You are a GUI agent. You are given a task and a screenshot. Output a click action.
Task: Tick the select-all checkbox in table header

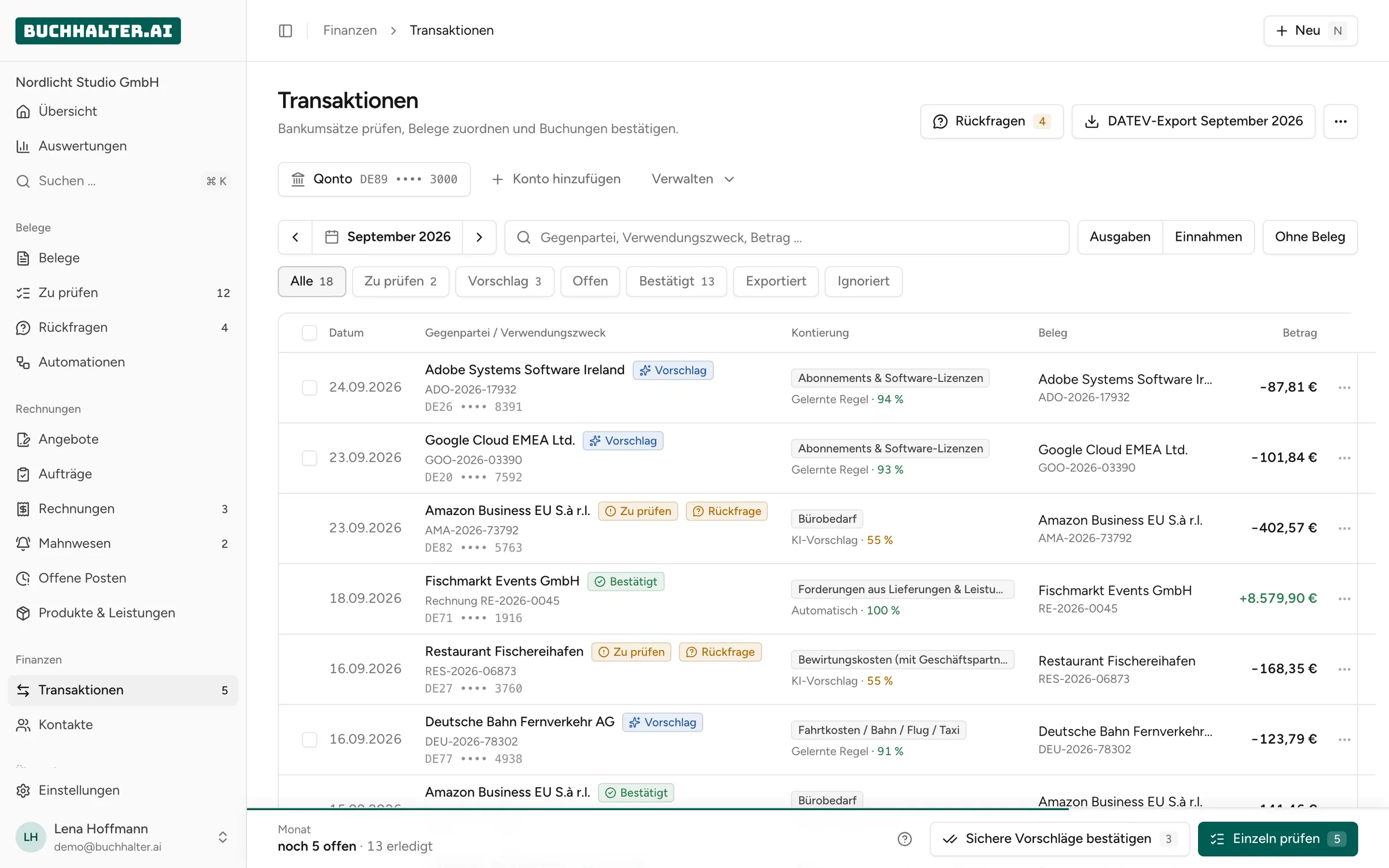coord(310,333)
